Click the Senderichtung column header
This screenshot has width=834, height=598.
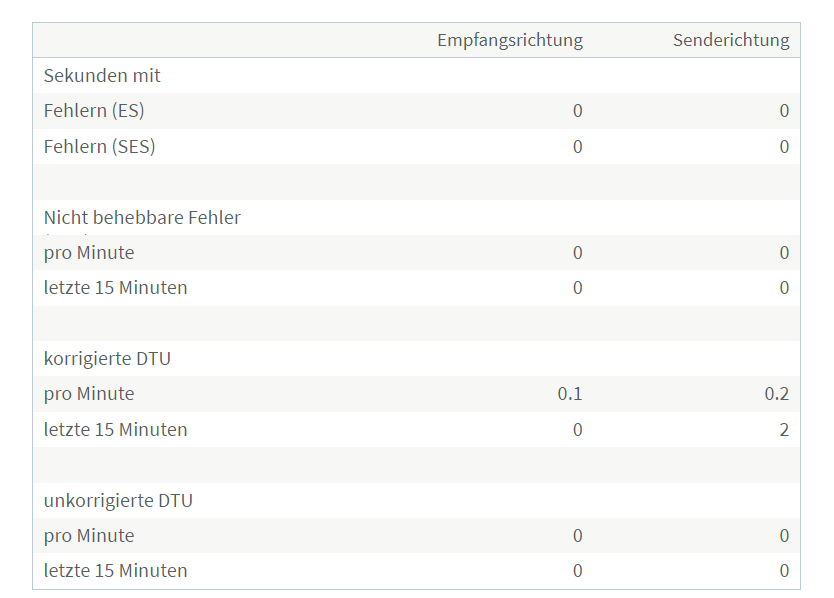[731, 40]
